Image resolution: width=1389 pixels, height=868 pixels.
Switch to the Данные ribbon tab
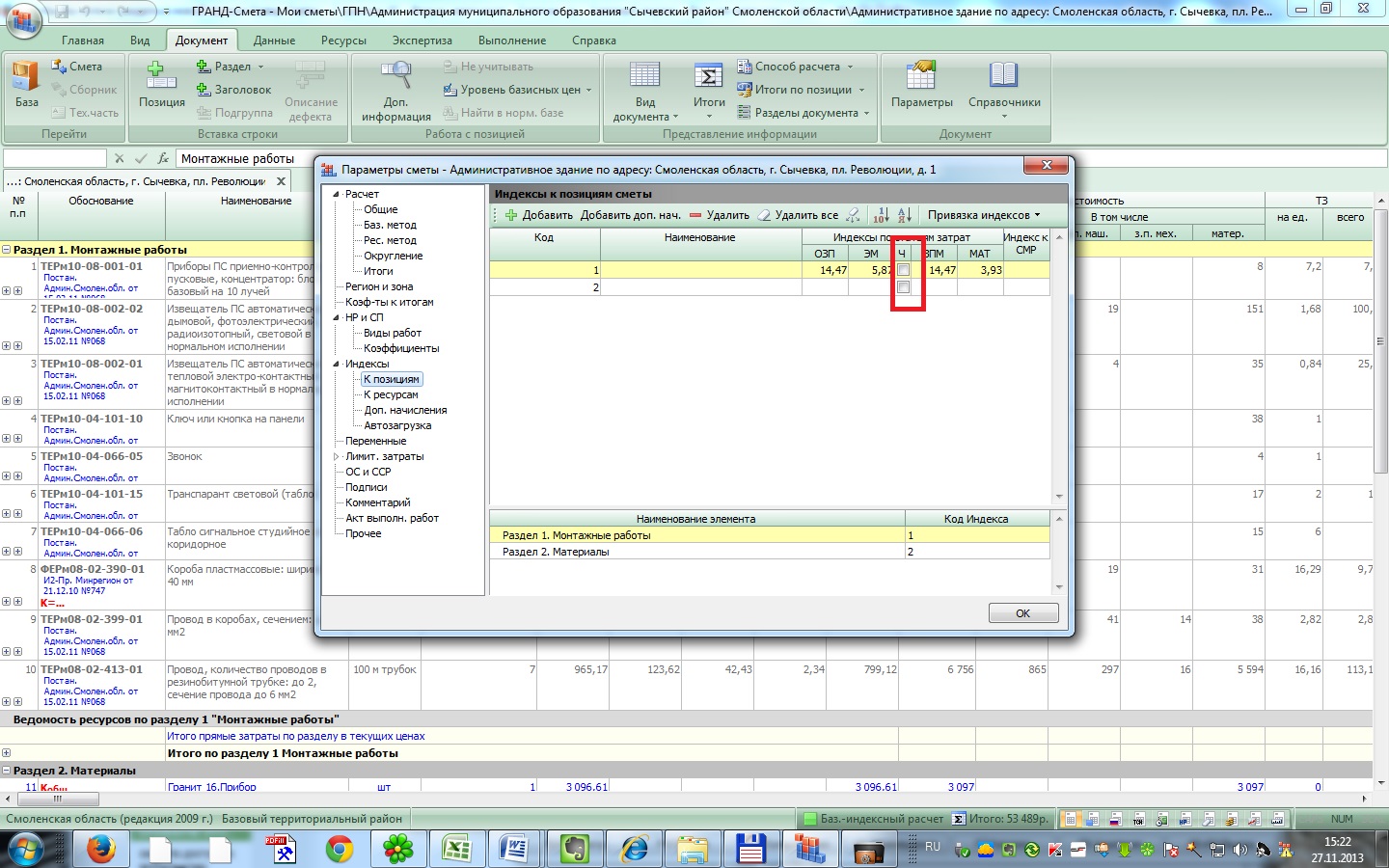(x=274, y=41)
